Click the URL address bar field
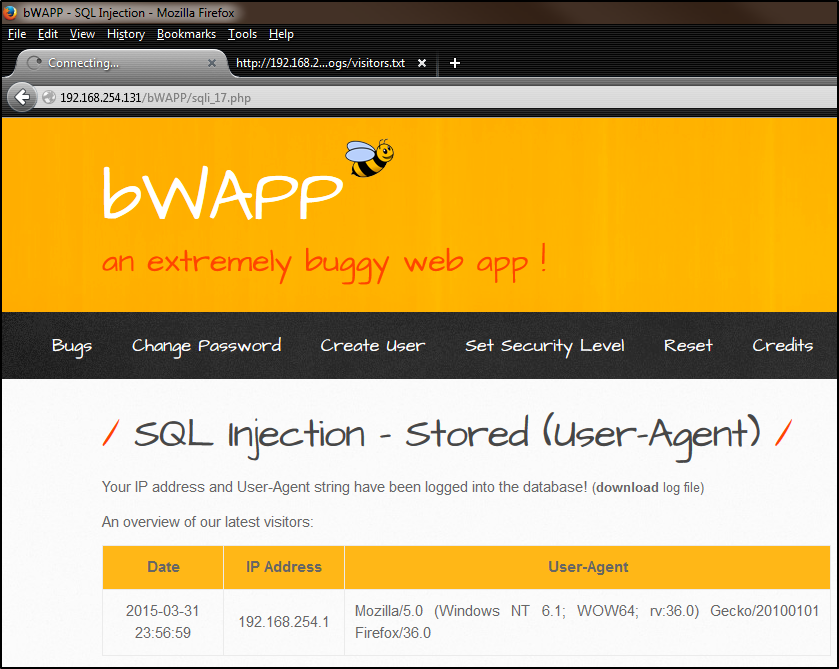 coord(436,98)
